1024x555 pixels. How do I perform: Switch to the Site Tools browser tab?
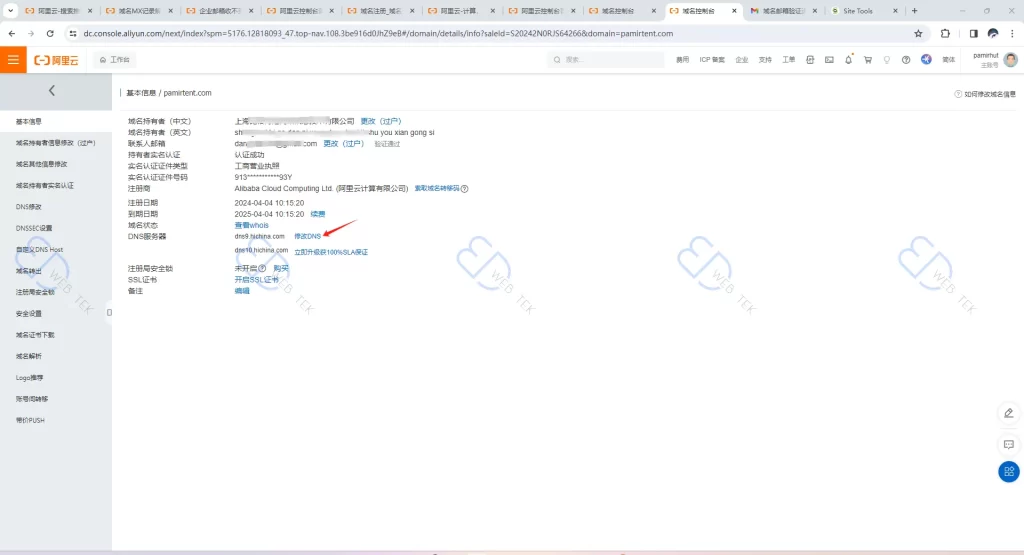click(858, 11)
